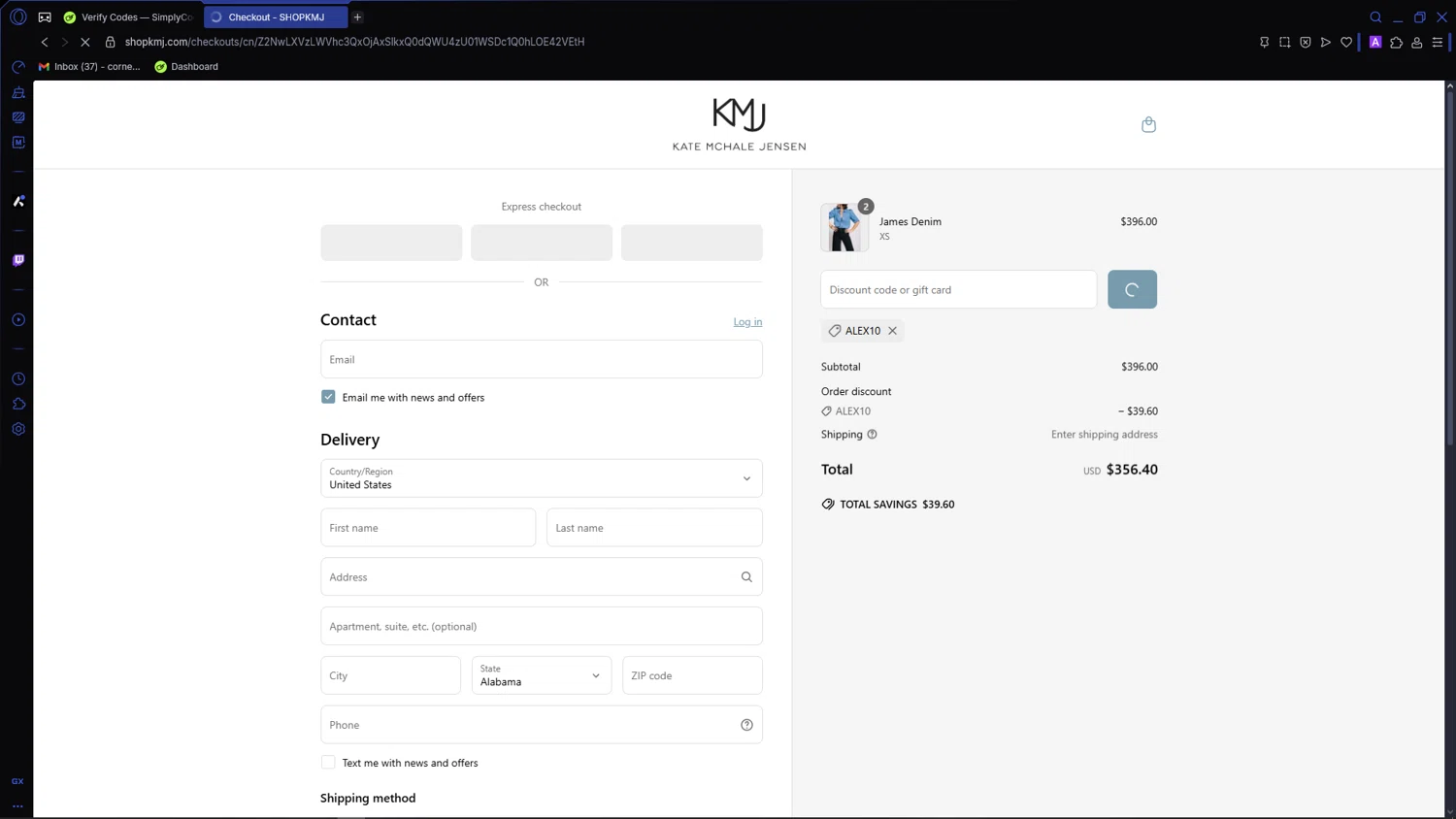Open the State dropdown showing Alabama
This screenshot has width=1456, height=819.
(541, 675)
